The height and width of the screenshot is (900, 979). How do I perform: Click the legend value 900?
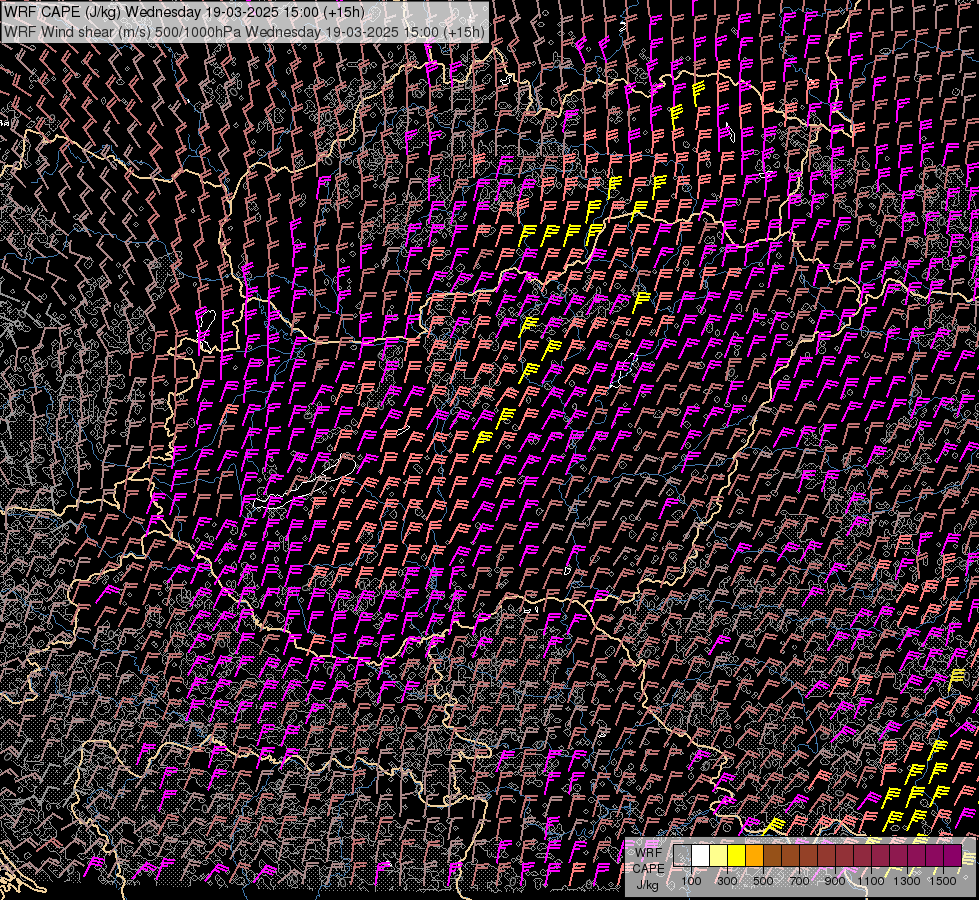[x=835, y=881]
